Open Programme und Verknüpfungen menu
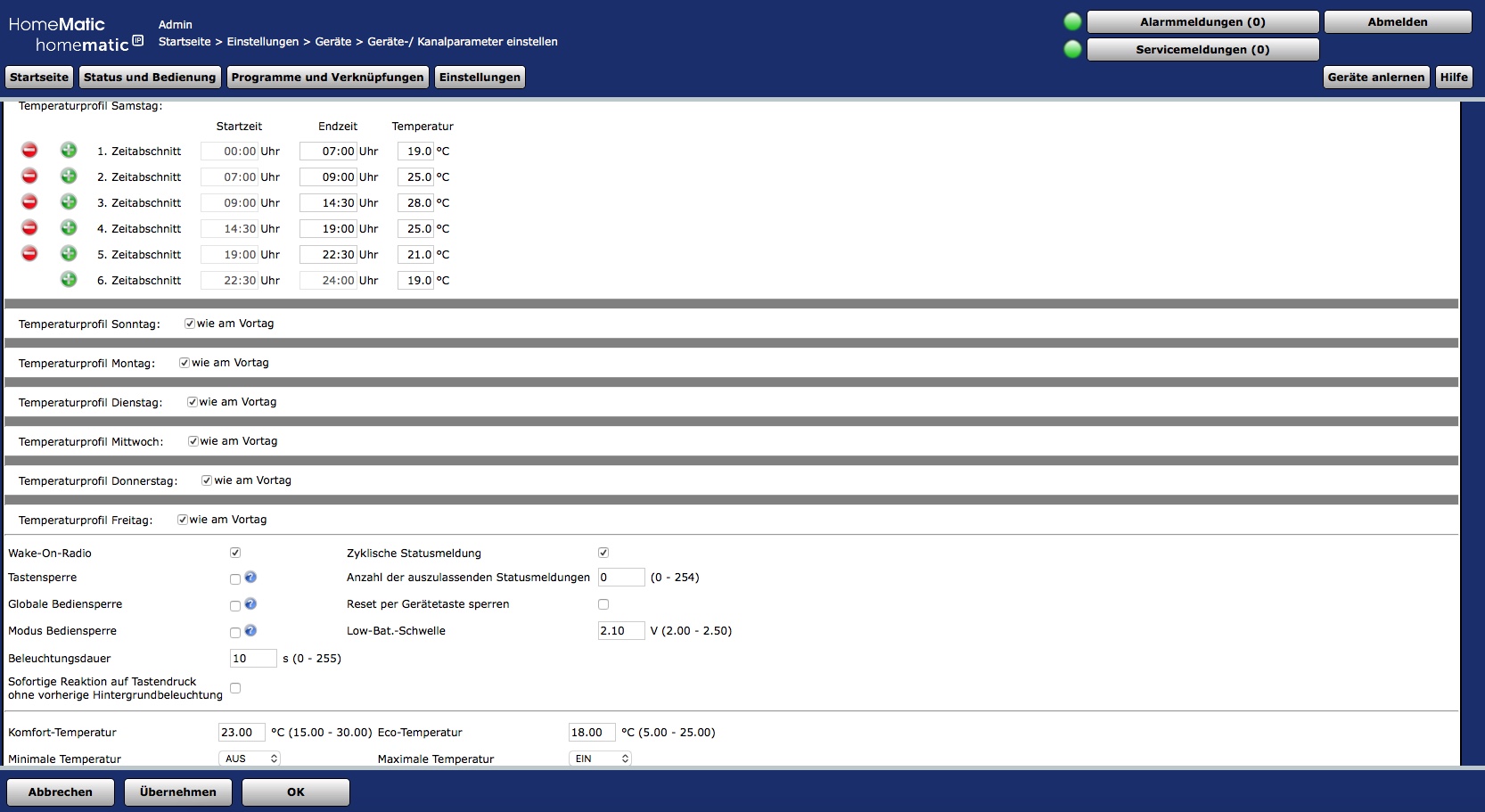 coord(327,78)
